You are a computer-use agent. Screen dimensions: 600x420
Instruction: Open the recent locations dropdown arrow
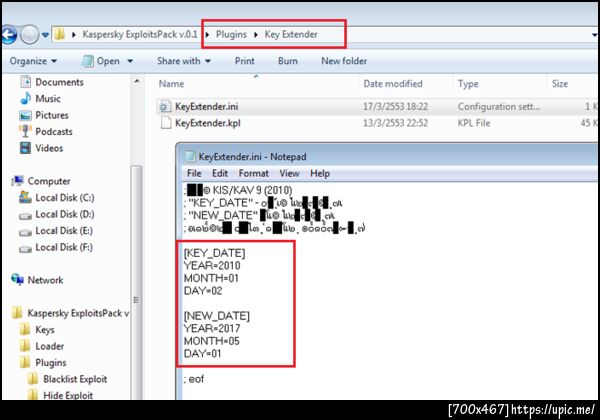pyautogui.click(x=45, y=35)
